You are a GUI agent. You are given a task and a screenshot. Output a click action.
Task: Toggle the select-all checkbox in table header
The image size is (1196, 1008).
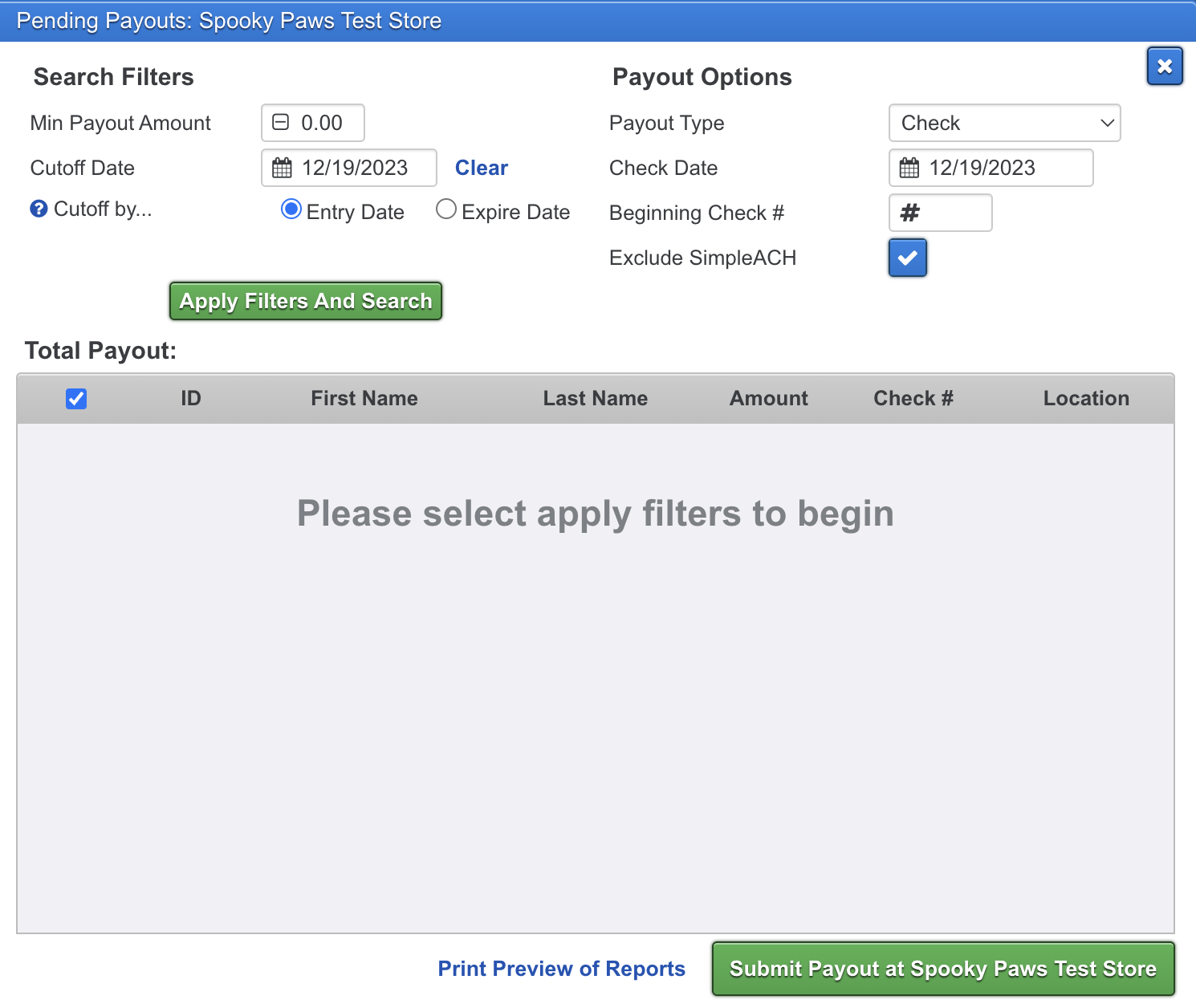[76, 399]
